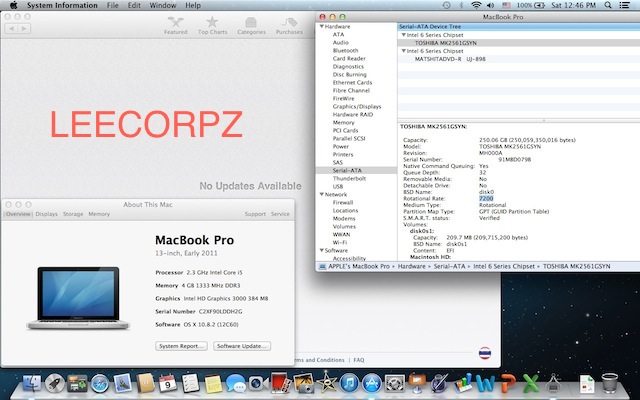Collapse the Network section triangle
The height and width of the screenshot is (400, 640).
click(322, 195)
